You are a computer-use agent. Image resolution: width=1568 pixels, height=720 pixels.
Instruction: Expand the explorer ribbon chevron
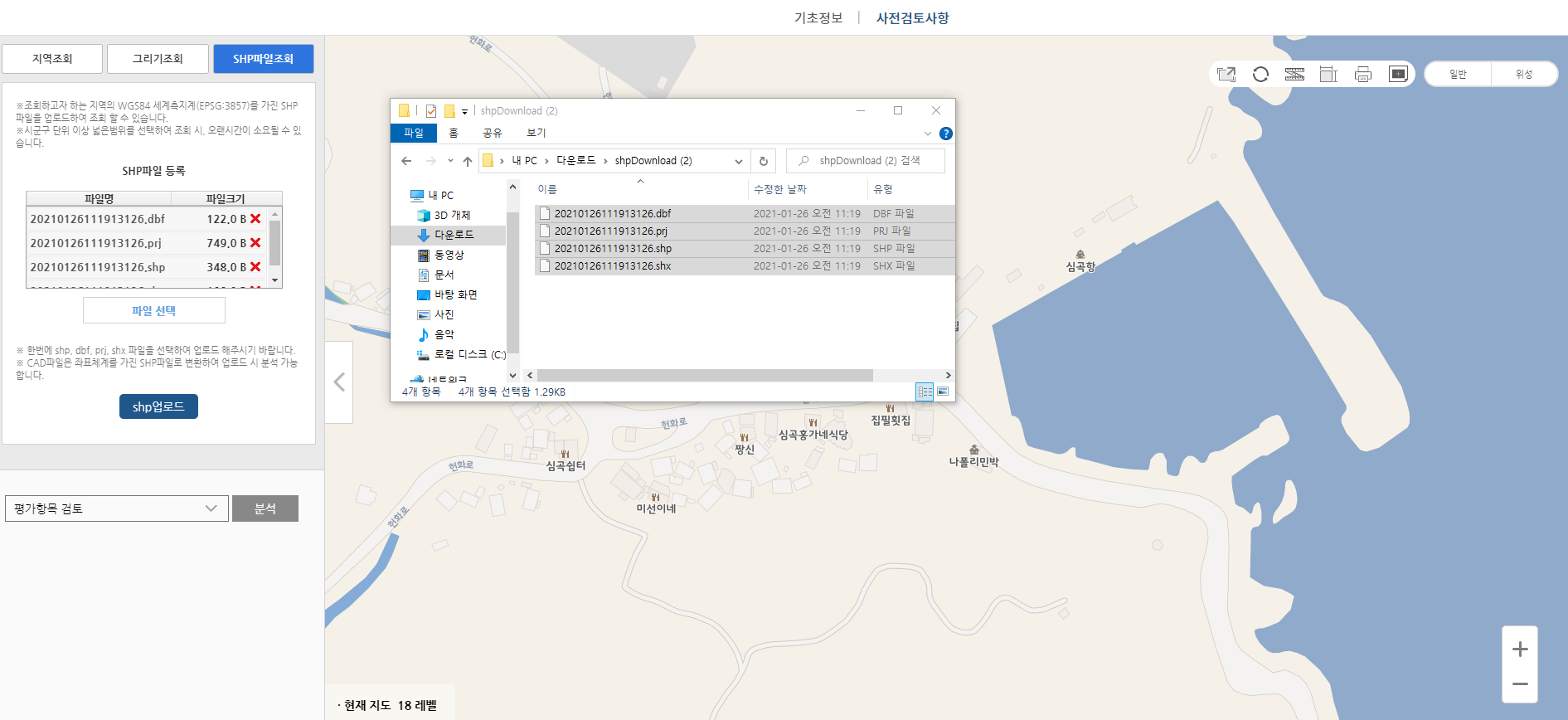tap(927, 134)
